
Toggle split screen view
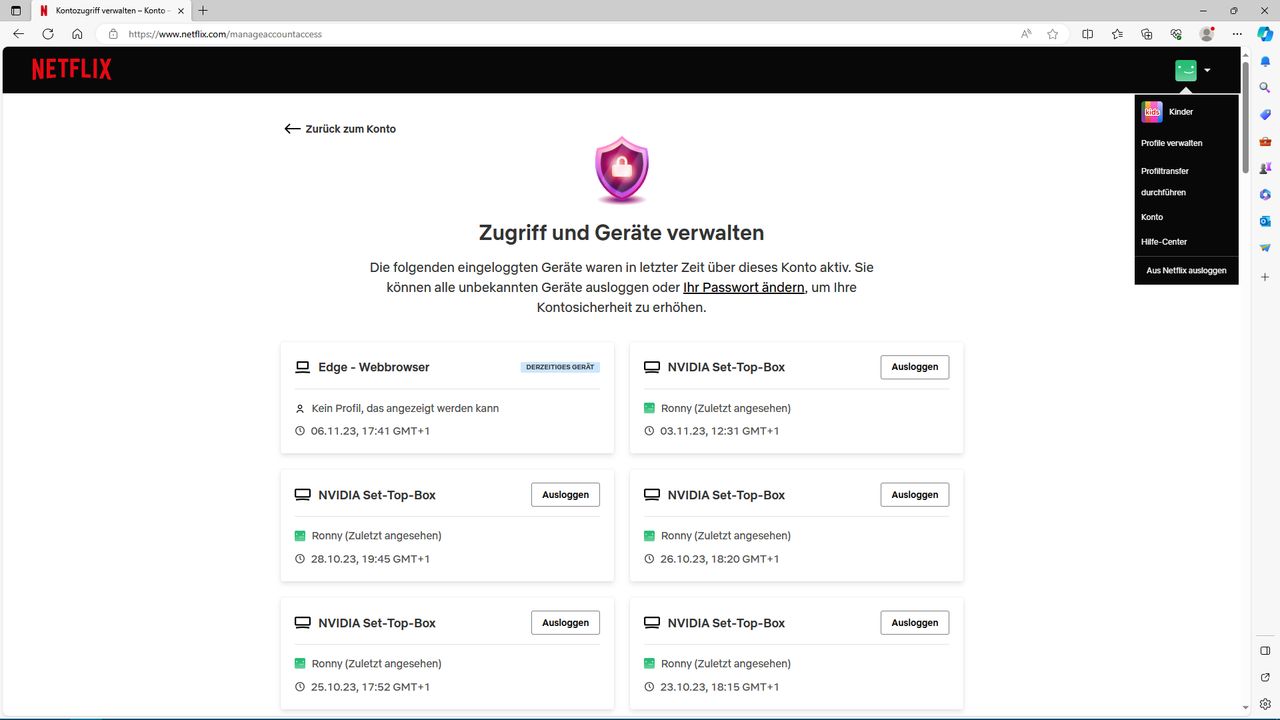coord(1088,33)
